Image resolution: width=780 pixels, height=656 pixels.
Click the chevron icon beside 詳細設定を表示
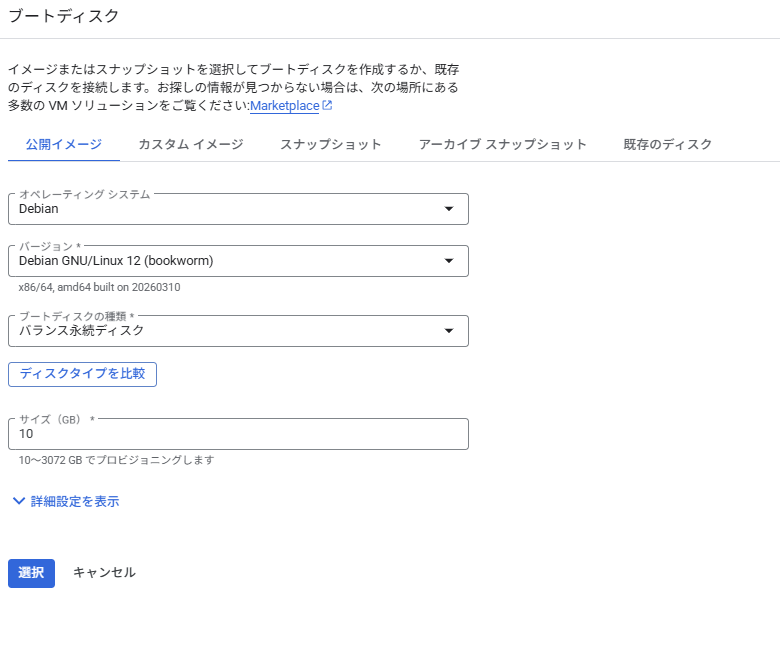coord(18,501)
